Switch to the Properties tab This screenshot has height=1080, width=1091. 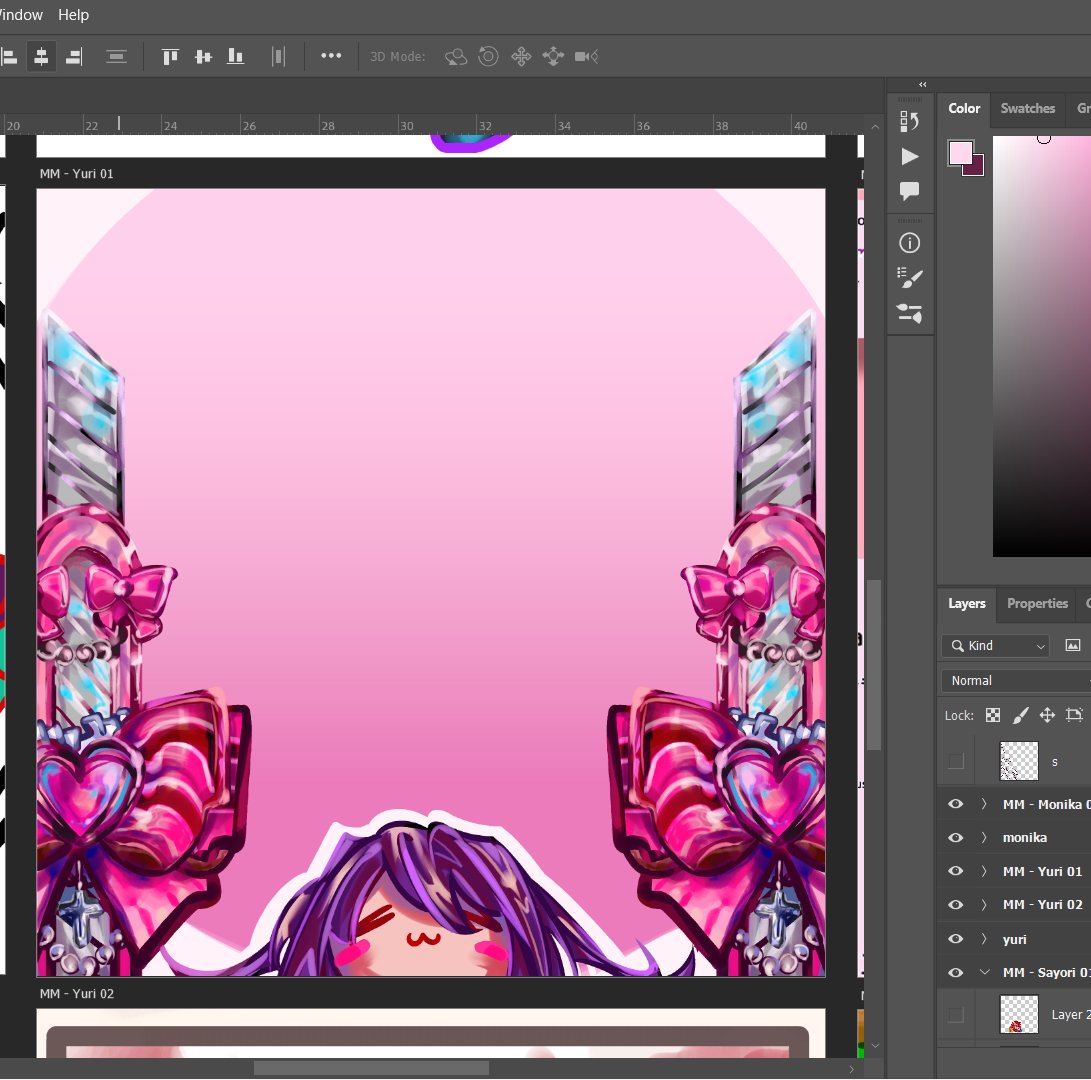[x=1037, y=604]
